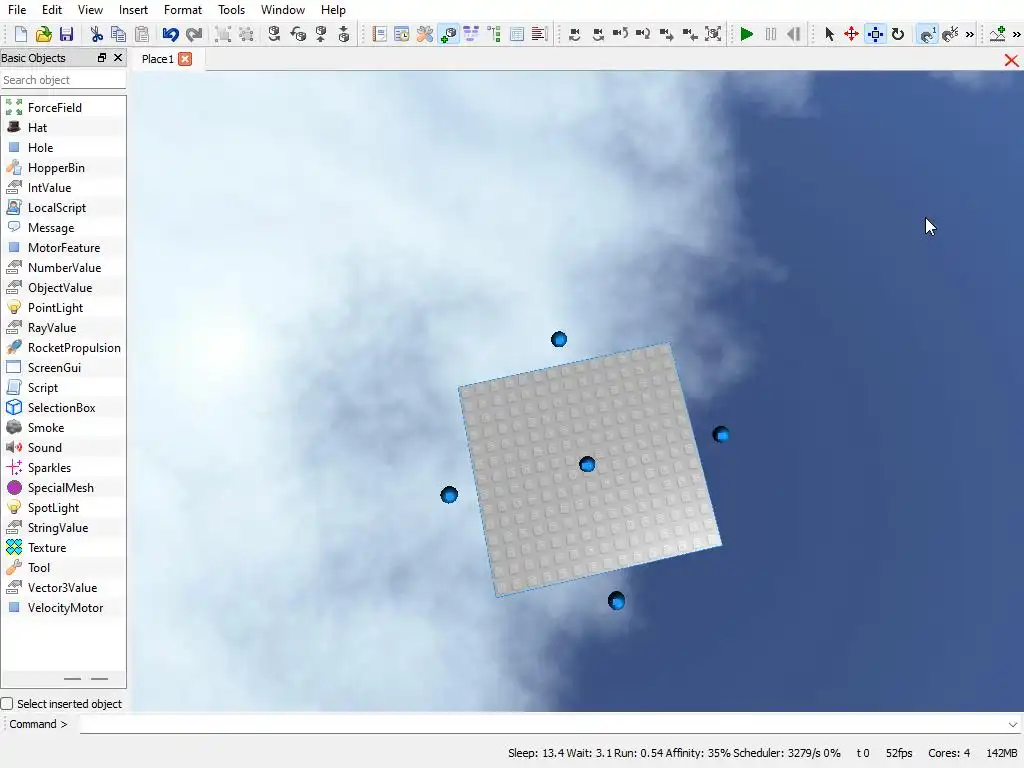The image size is (1024, 768).
Task: Expand the grid toolbar overflow chevron
Action: click(970, 35)
